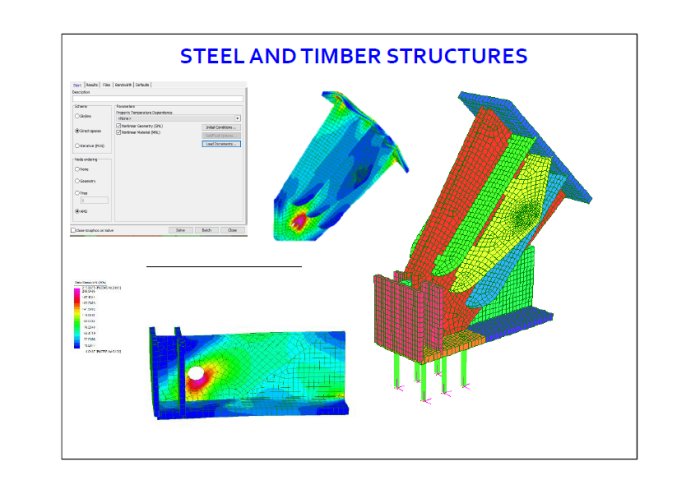The height and width of the screenshot is (494, 700).
Task: Select the Bandwidth tab
Action: 123,86
